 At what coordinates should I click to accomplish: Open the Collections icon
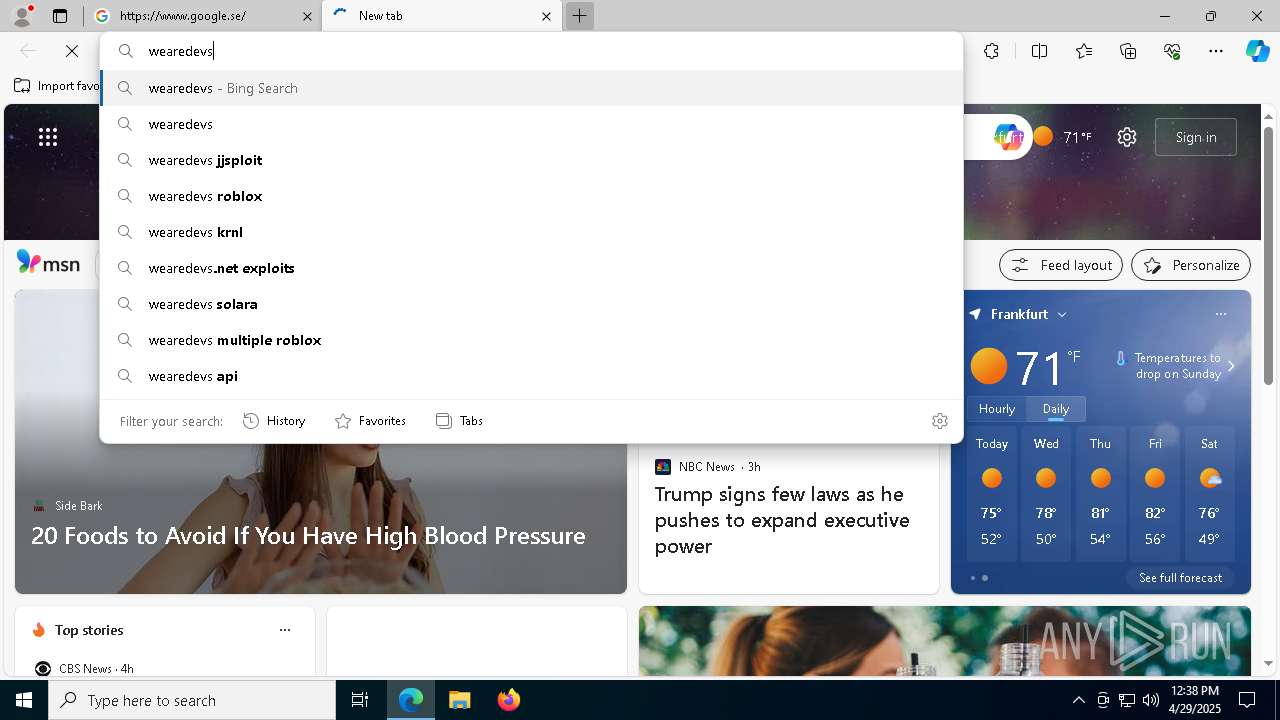1128,51
